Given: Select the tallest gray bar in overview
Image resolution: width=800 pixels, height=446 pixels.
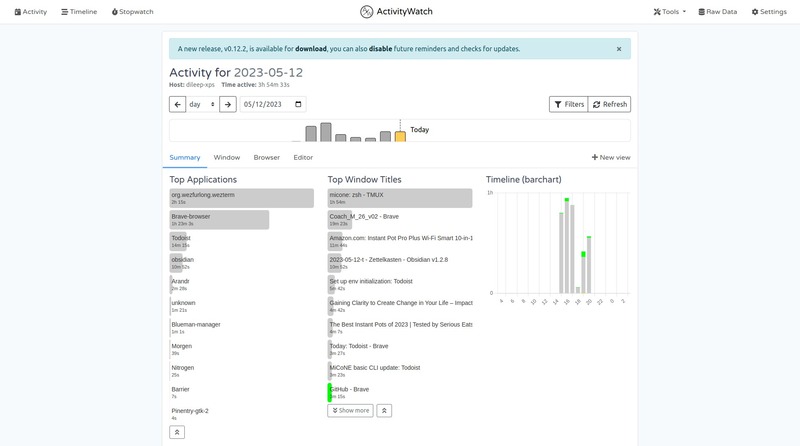Looking at the screenshot, I should point(326,132).
